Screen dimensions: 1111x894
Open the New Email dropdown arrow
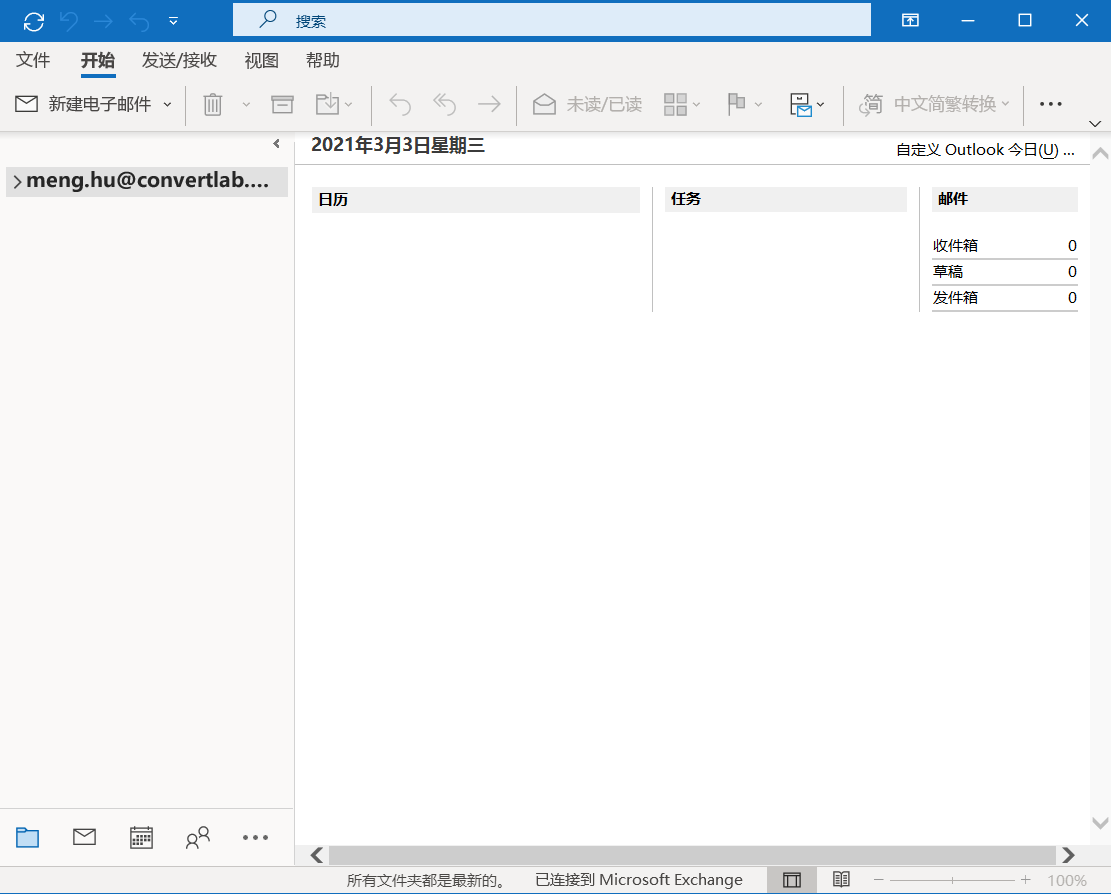168,104
